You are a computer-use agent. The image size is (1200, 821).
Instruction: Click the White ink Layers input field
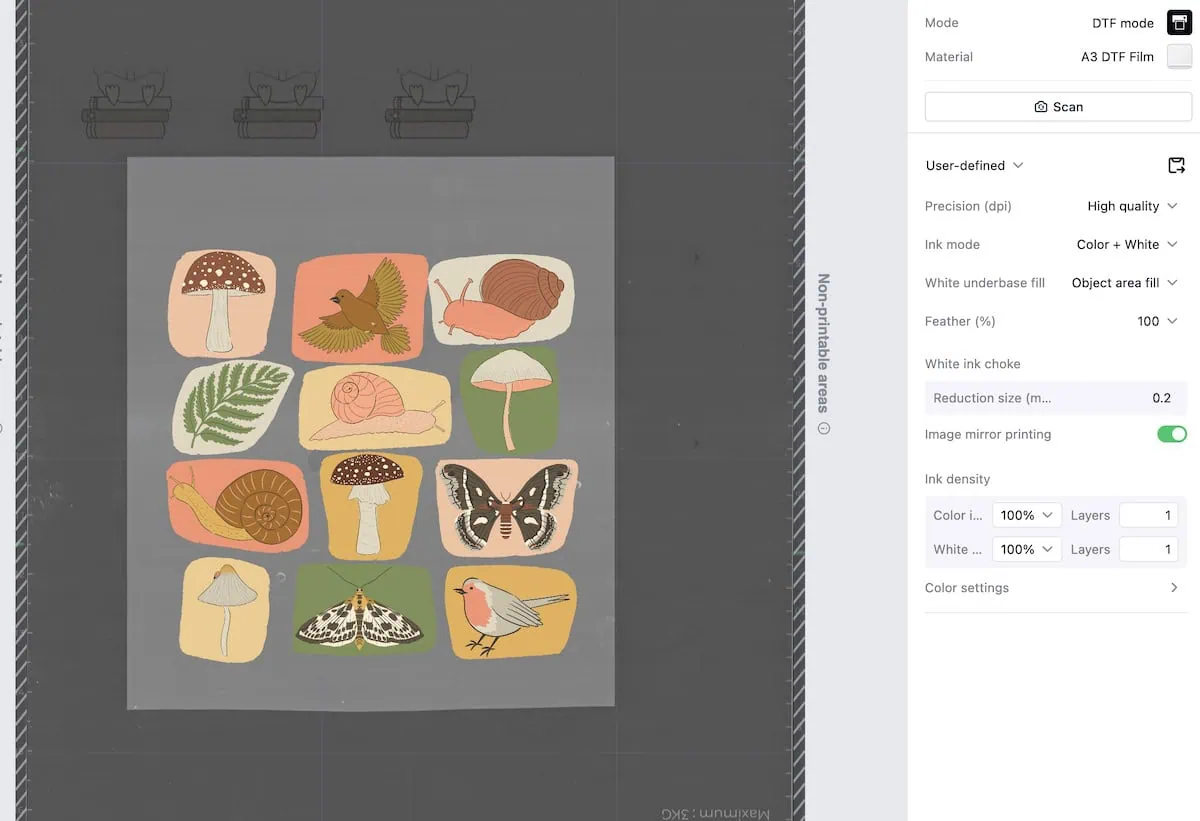click(x=1148, y=549)
